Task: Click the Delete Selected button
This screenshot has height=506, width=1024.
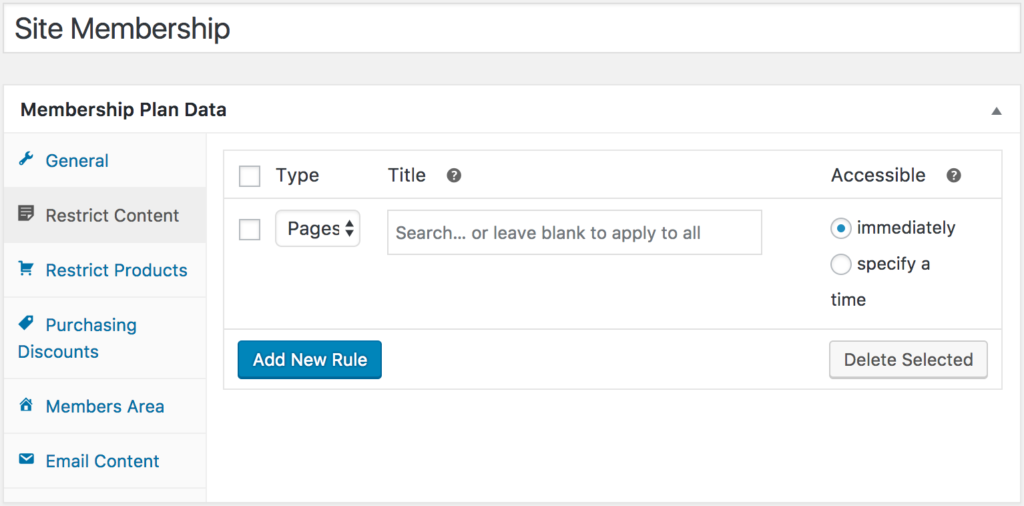Action: (908, 360)
